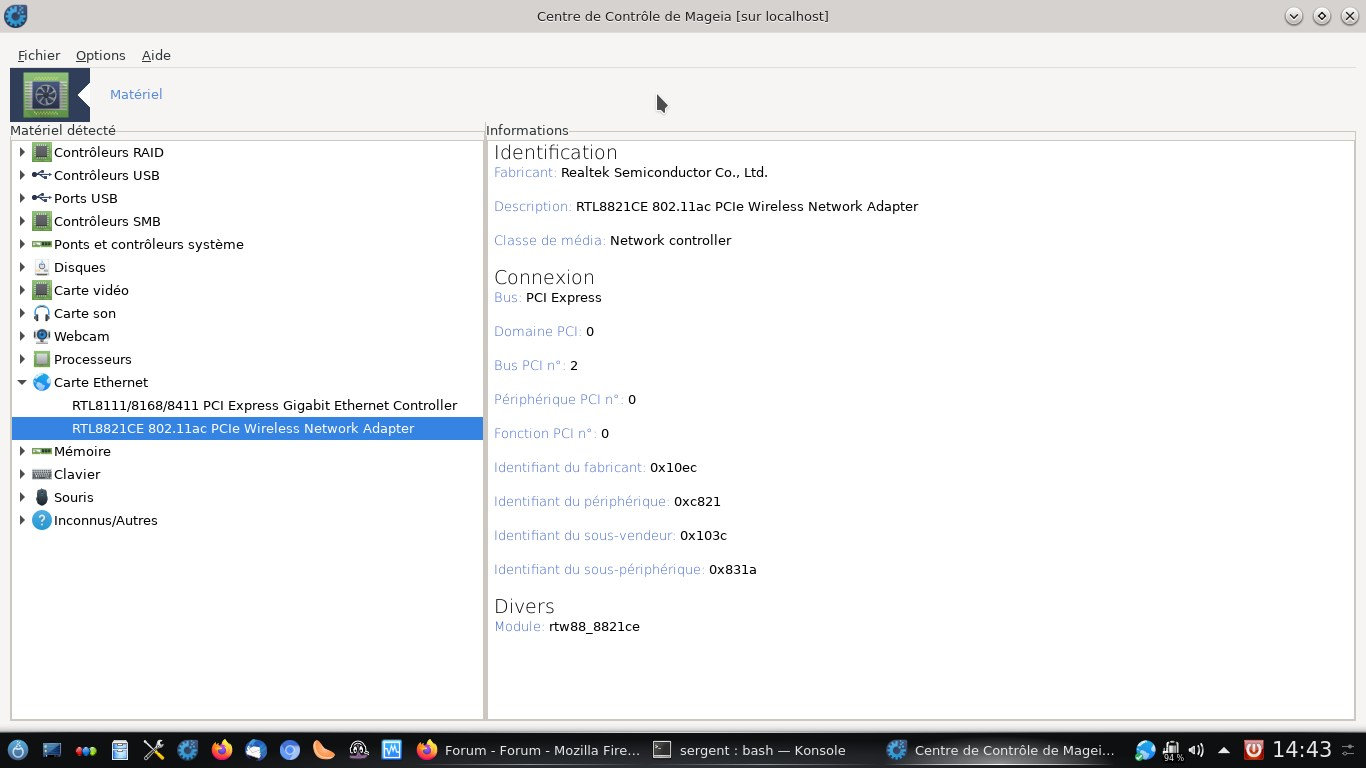Screen dimensions: 1366x768
Task: Launch the Chromium browser icon
Action: (x=290, y=750)
